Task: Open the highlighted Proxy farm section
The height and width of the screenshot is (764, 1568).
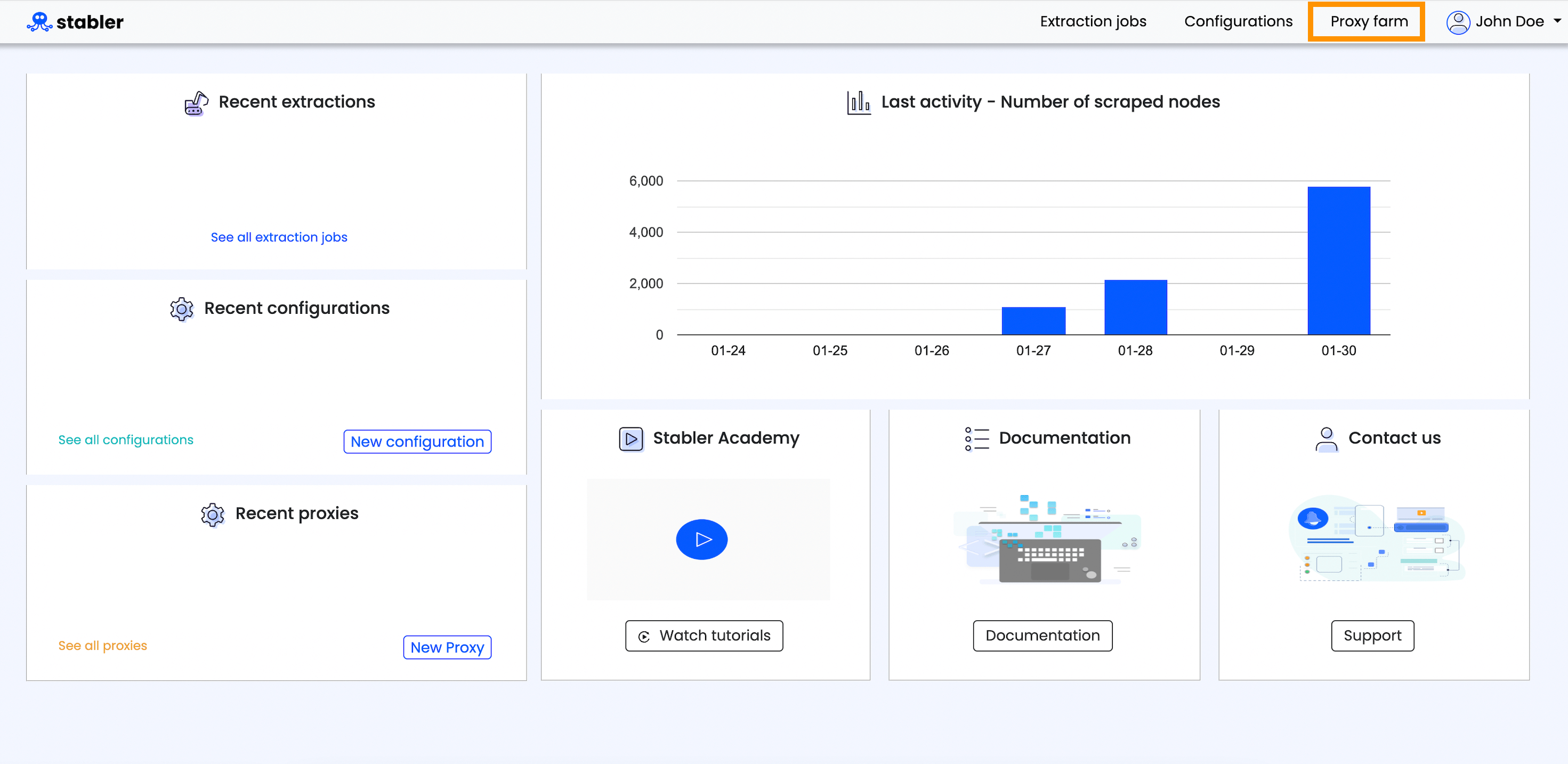Action: tap(1367, 21)
